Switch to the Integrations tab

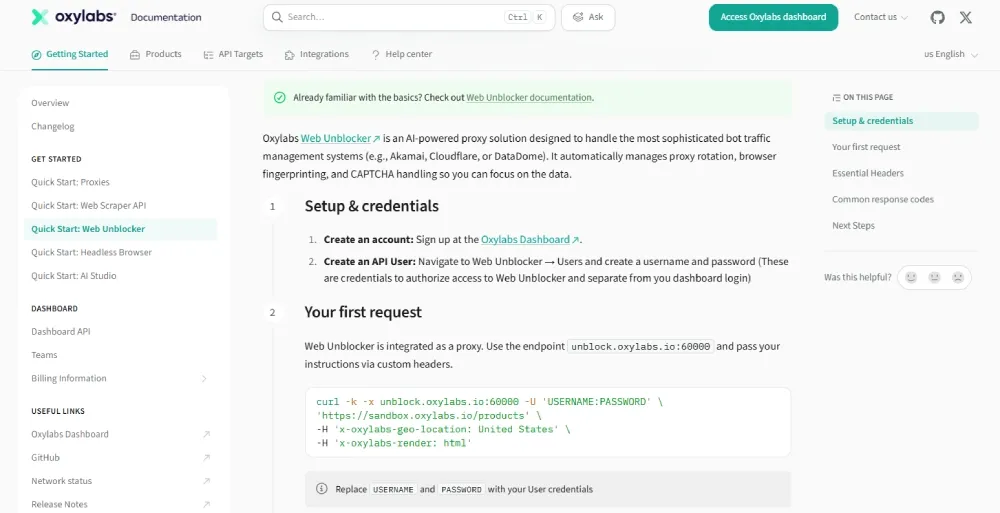[316, 54]
